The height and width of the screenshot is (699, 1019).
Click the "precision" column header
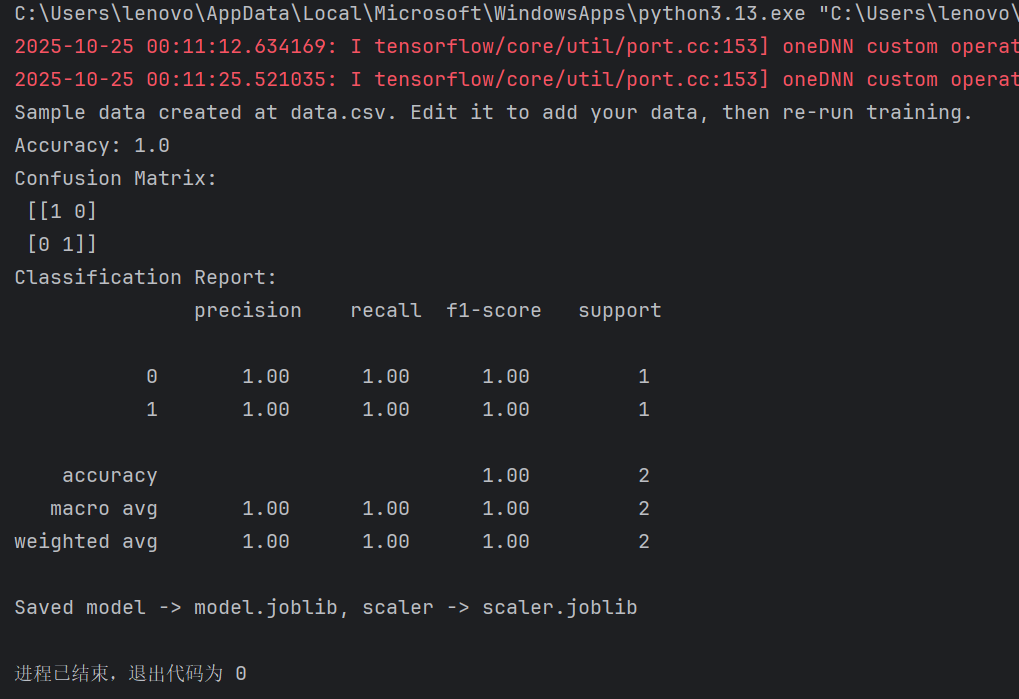pyautogui.click(x=247, y=310)
